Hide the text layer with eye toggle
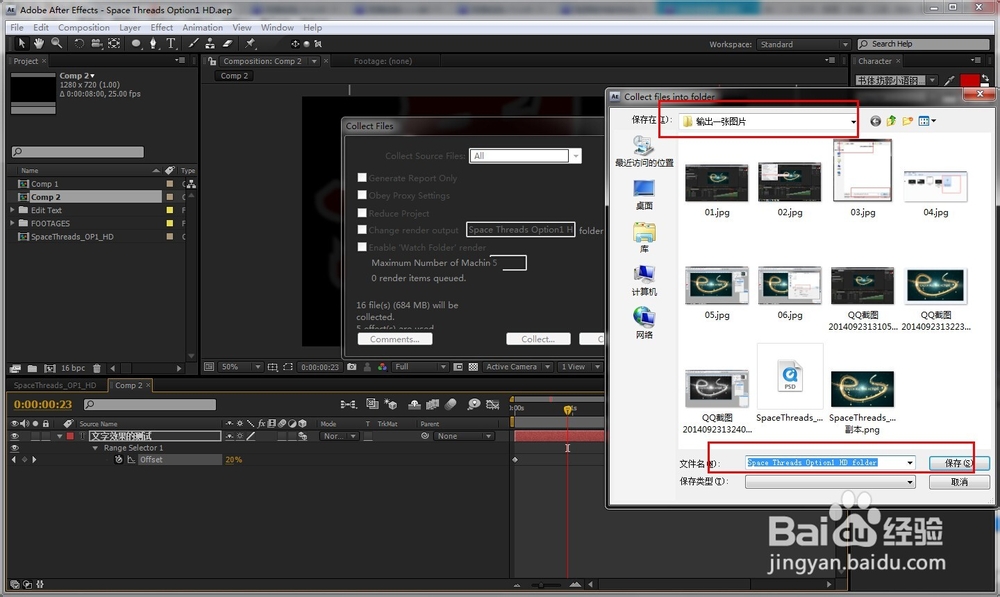Screen dimensions: 1000x597 coord(15,436)
